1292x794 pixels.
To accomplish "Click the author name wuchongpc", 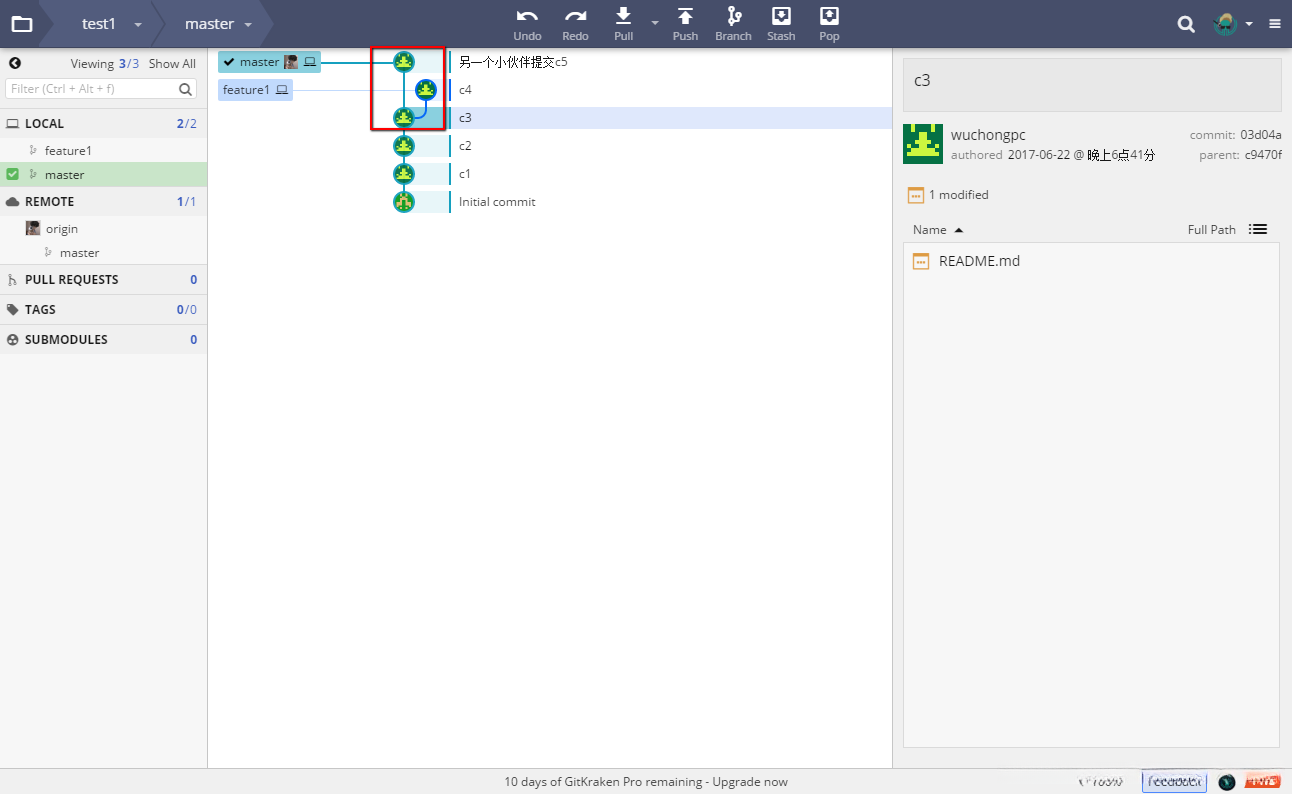I will point(988,135).
